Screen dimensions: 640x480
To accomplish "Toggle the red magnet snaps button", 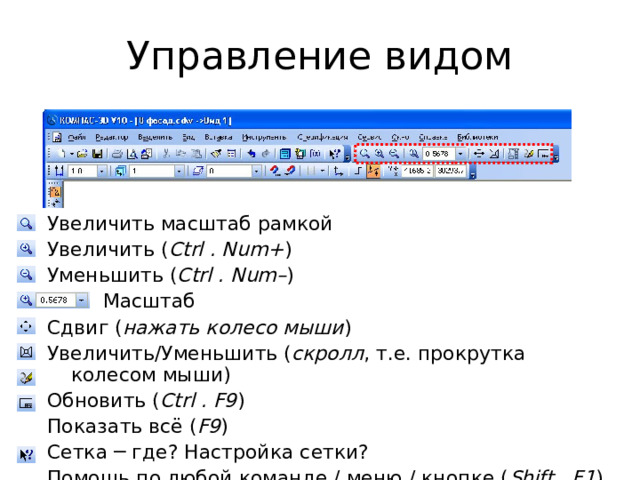I will click(x=290, y=171).
